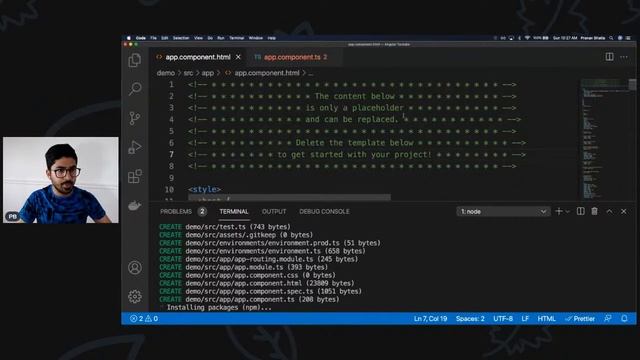Open notifications bell in status bar

pyautogui.click(x=624, y=318)
